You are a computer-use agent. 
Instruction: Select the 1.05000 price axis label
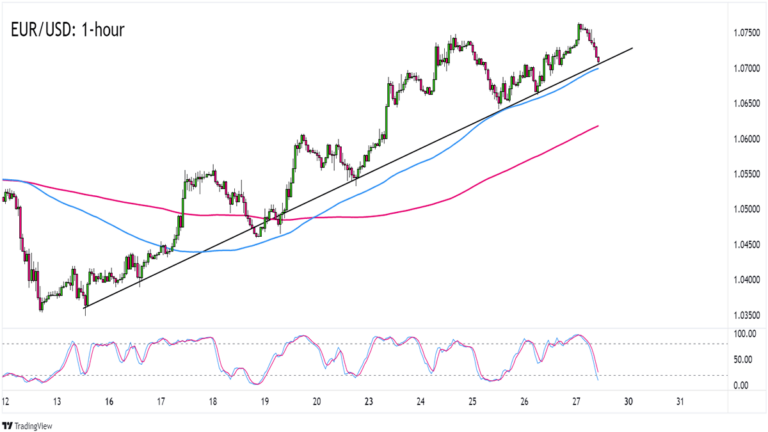pos(746,209)
